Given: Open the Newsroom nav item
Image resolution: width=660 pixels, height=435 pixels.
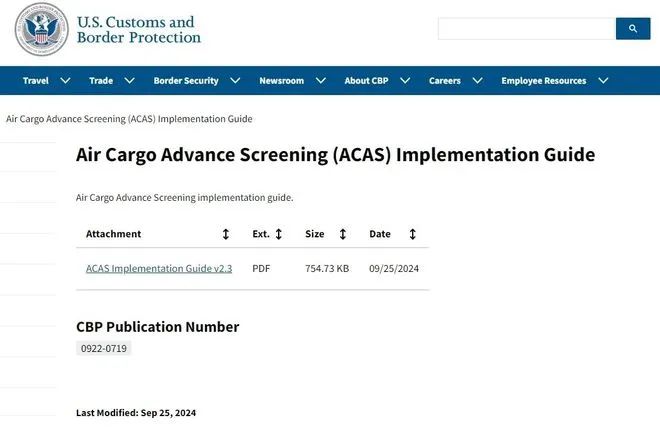Looking at the screenshot, I should [x=282, y=80].
